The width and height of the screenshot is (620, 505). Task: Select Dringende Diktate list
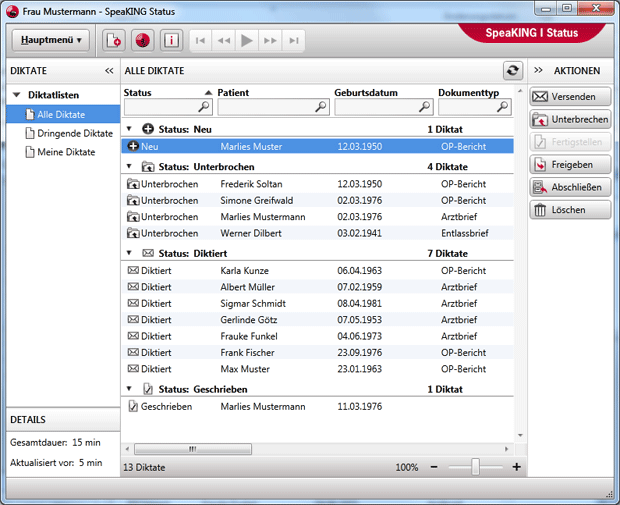(74, 133)
